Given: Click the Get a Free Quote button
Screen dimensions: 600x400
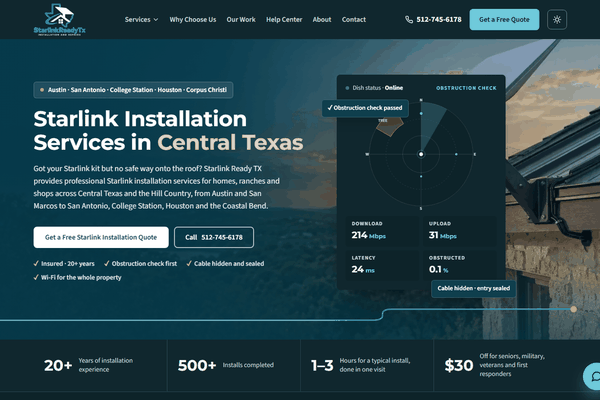Looking at the screenshot, I should tap(504, 20).
